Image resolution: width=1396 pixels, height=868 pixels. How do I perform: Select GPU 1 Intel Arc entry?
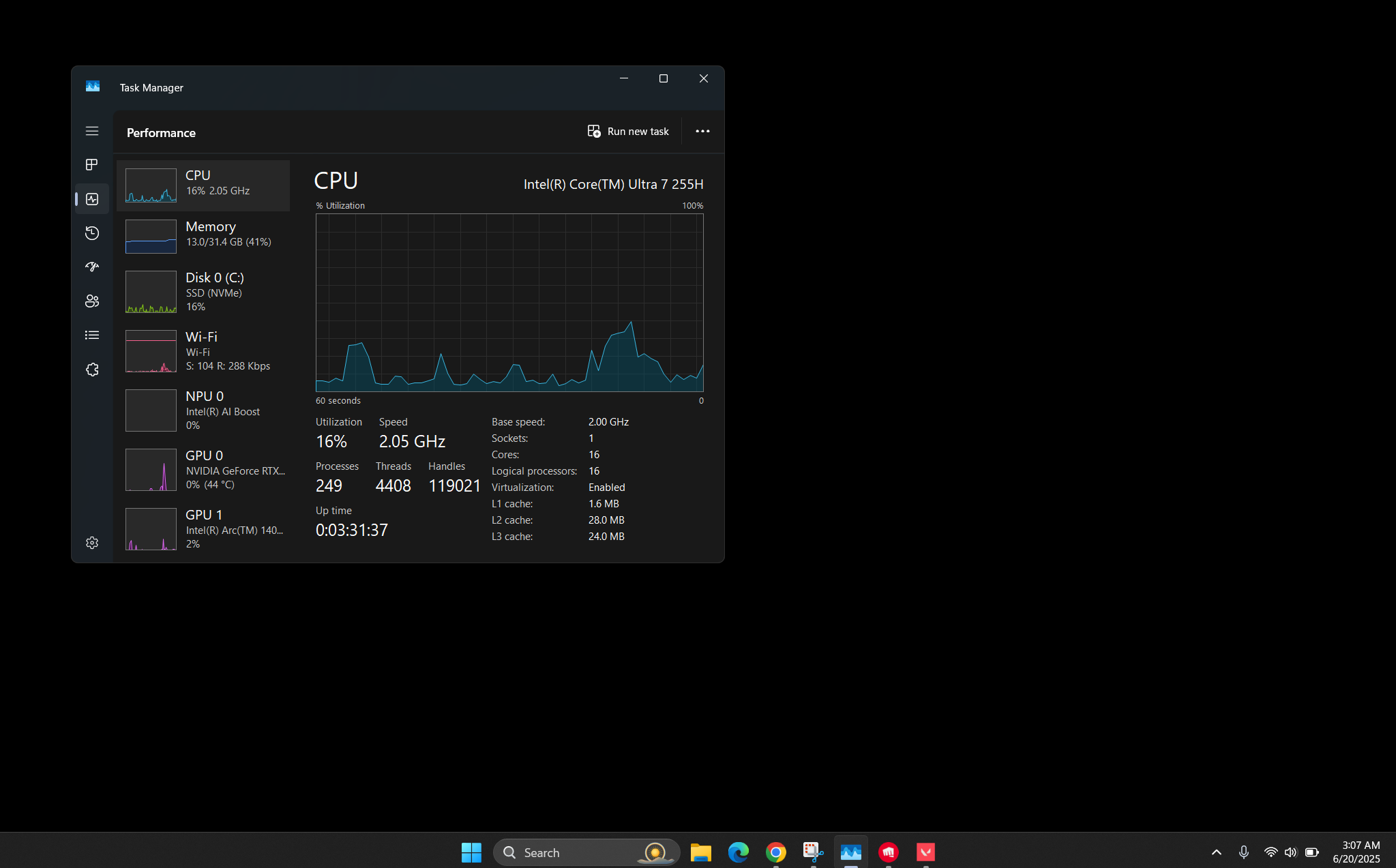pos(203,529)
